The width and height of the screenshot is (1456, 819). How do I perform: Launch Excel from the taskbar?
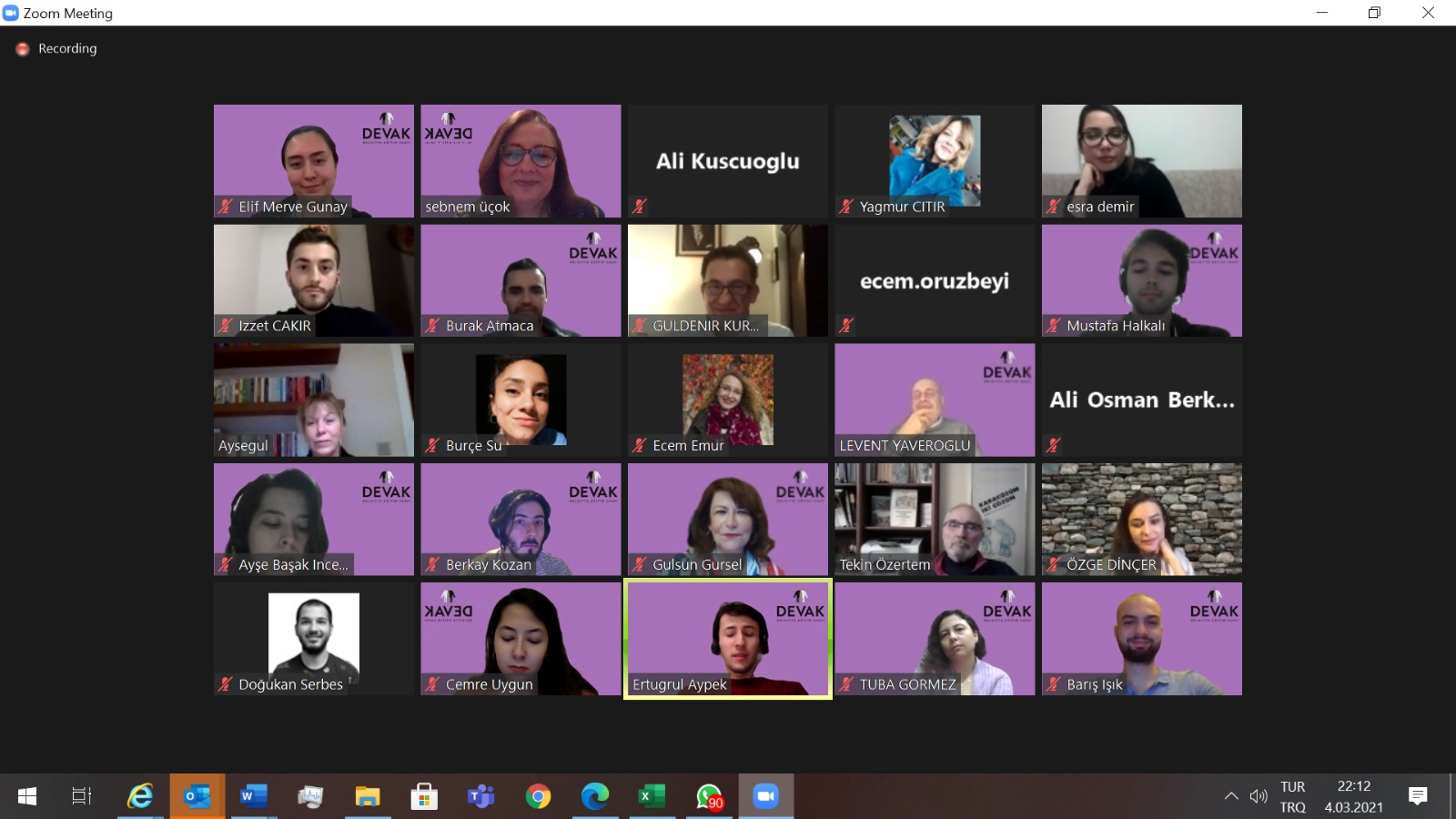(x=652, y=797)
